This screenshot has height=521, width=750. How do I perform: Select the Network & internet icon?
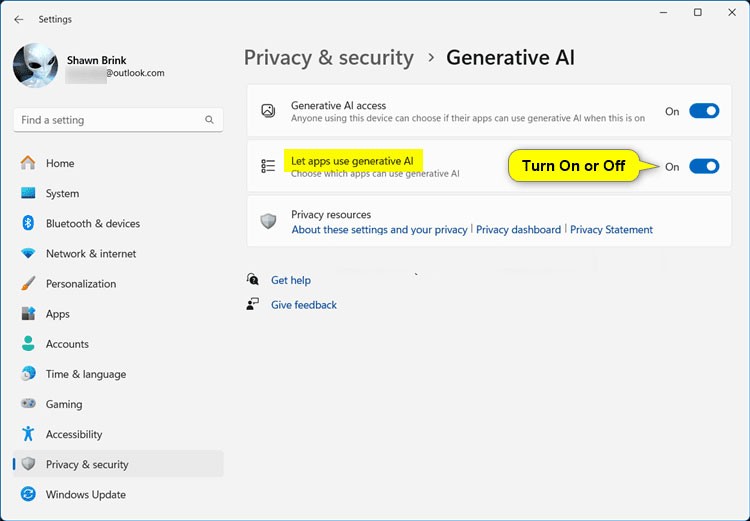pos(28,254)
